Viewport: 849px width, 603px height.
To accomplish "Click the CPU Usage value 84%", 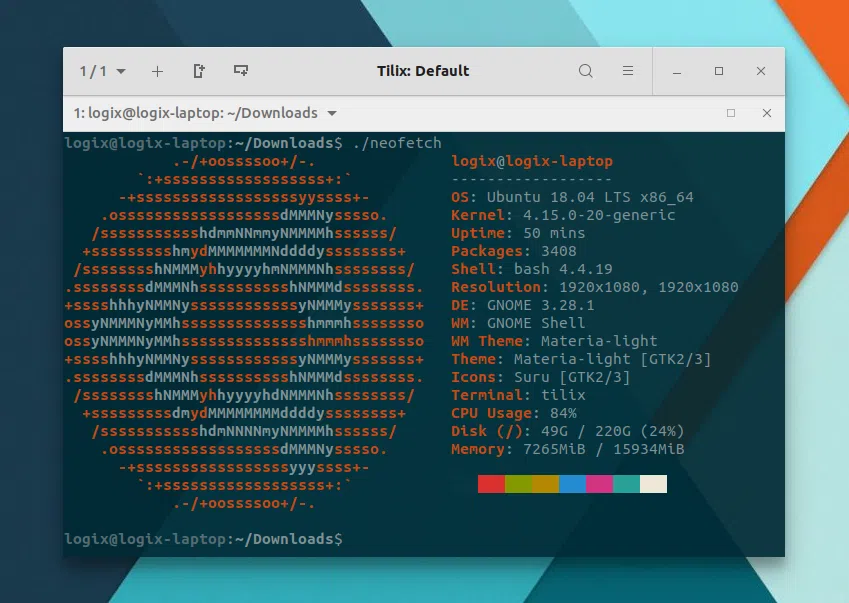I will [x=563, y=413].
